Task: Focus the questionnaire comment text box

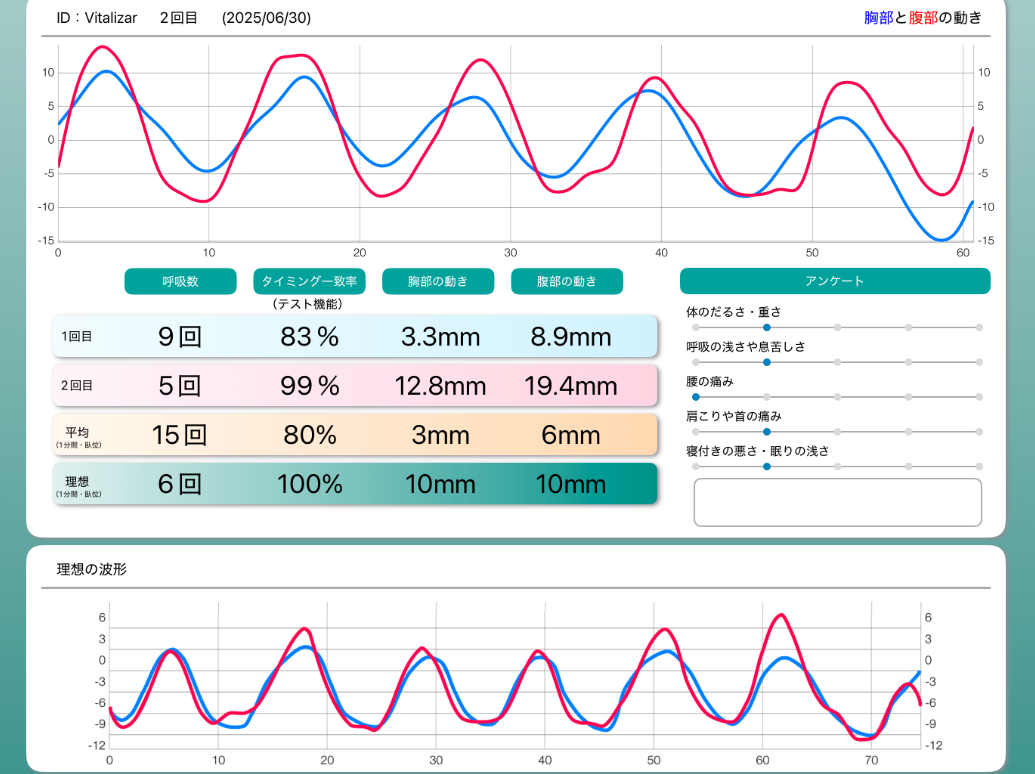Action: [x=837, y=502]
